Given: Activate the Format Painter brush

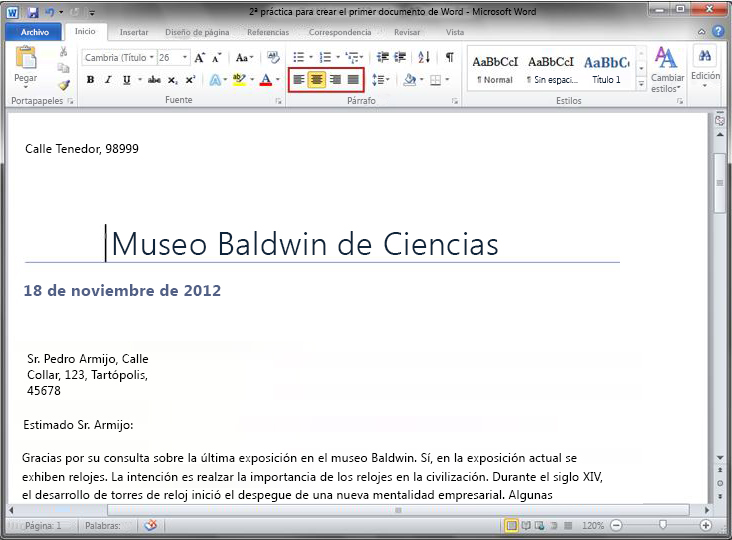Looking at the screenshot, I should coord(64,85).
